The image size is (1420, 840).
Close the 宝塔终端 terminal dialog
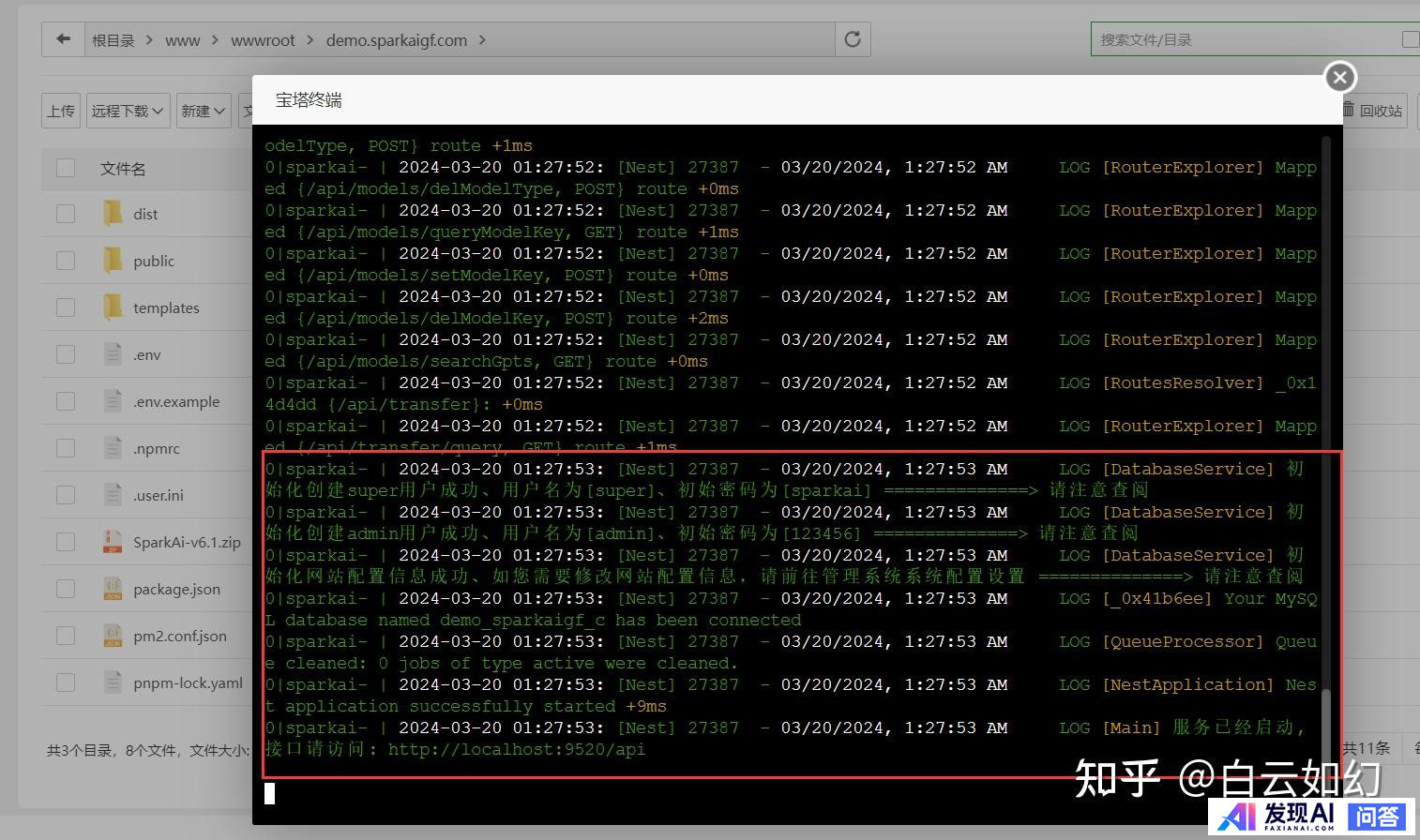pyautogui.click(x=1340, y=77)
